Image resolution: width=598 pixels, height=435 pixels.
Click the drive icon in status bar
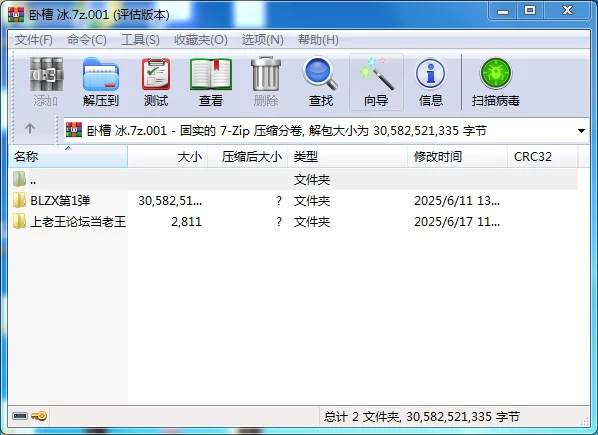20,416
